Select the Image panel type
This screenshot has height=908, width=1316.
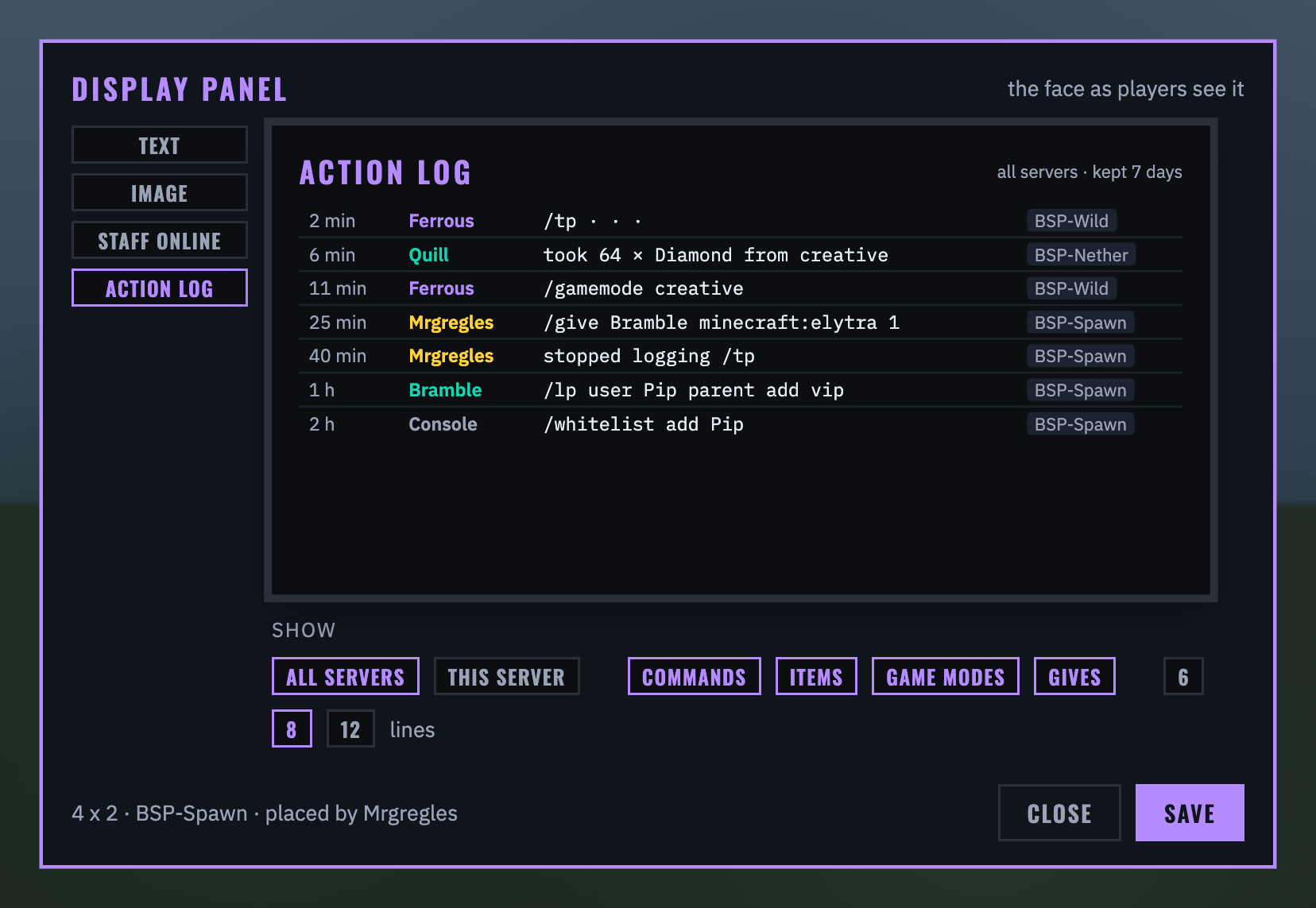coord(159,192)
